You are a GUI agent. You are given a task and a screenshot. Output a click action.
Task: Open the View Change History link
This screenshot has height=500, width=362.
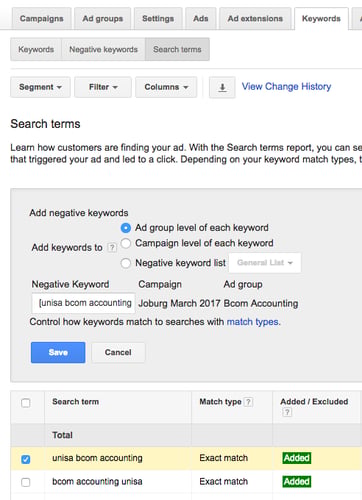[286, 87]
